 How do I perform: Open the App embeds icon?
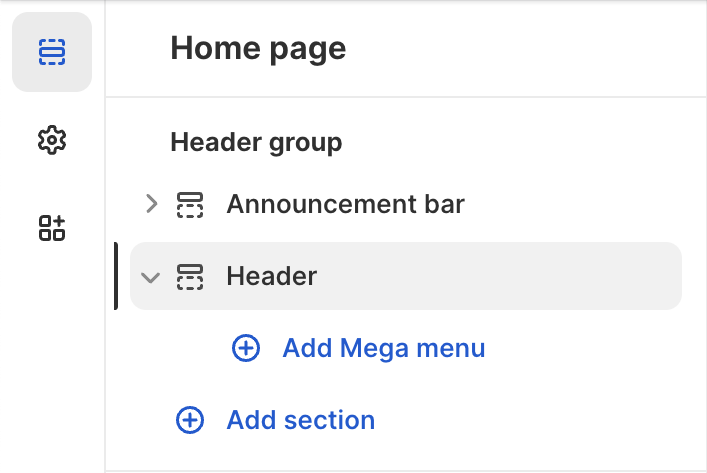pos(51,227)
